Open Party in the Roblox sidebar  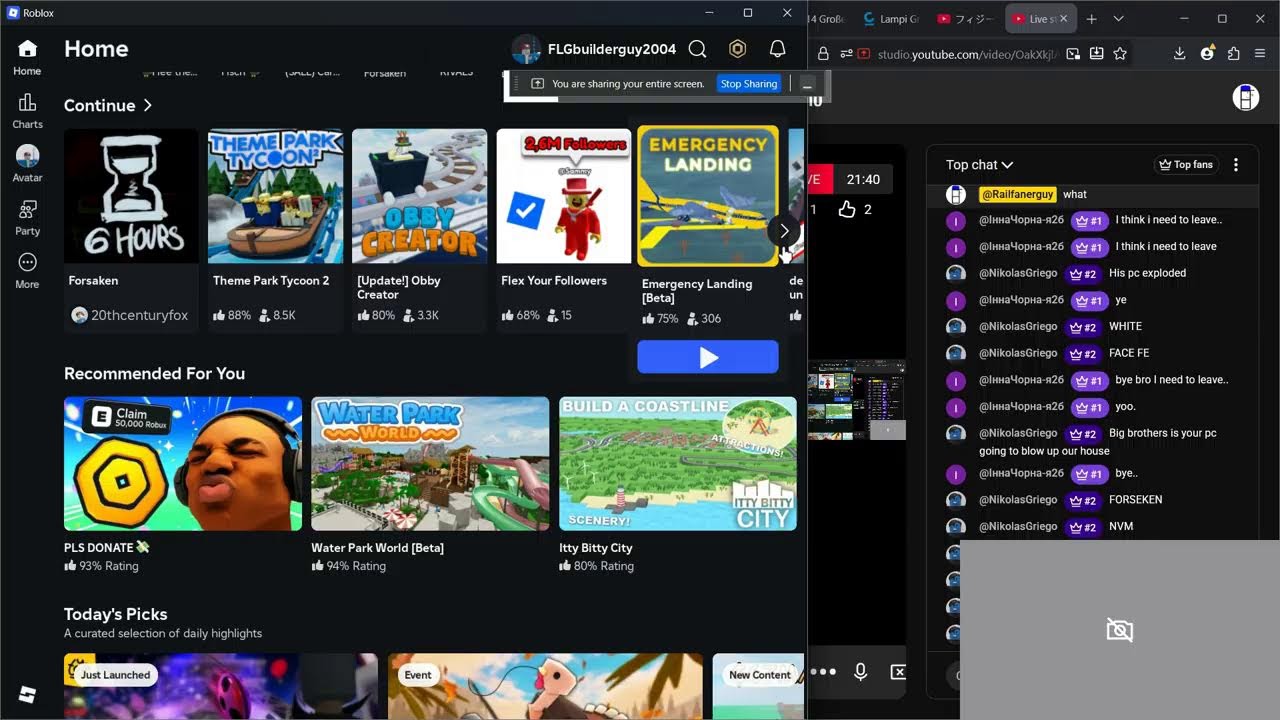pos(27,217)
